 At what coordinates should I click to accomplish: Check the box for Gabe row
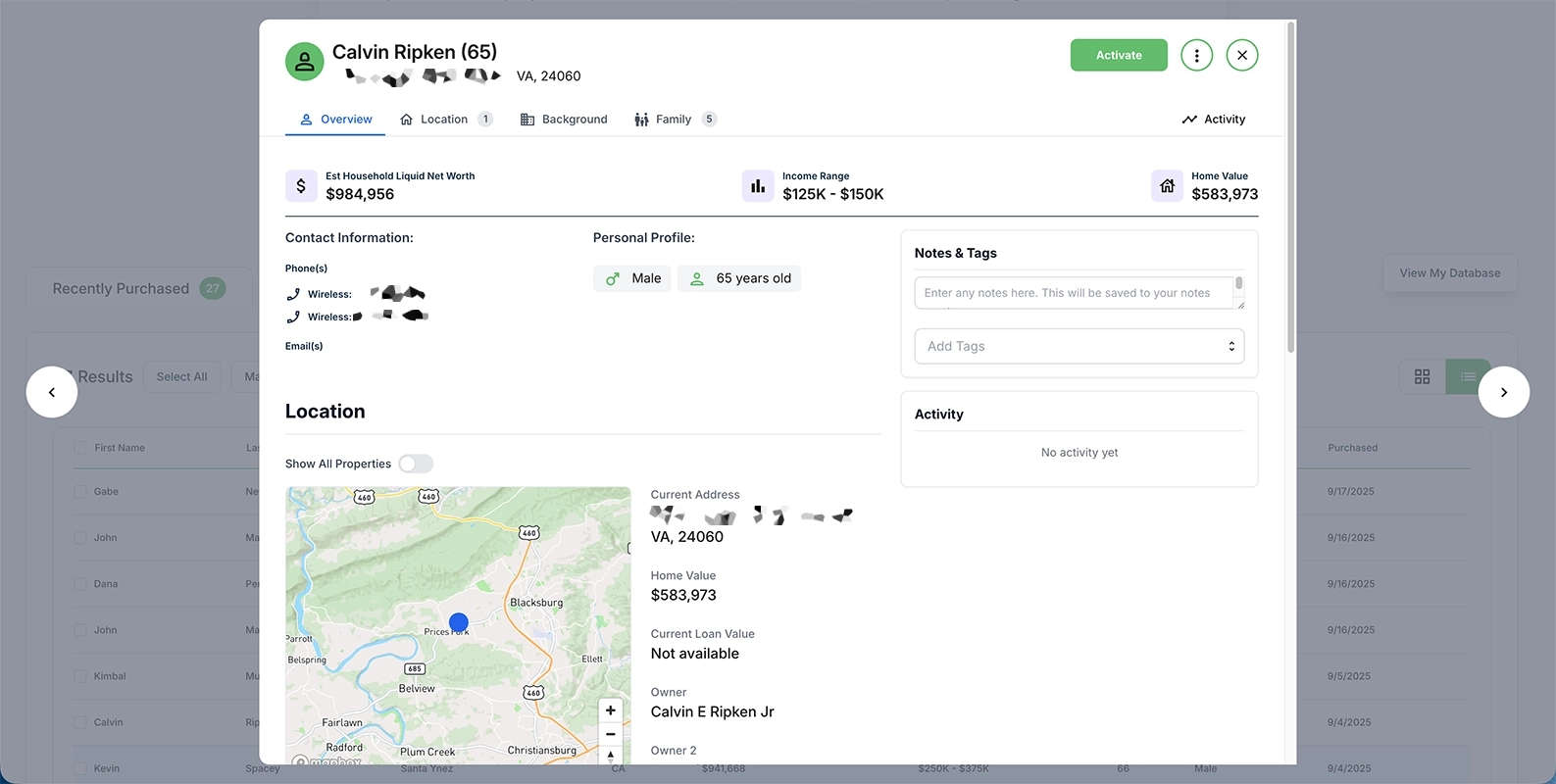click(x=80, y=492)
